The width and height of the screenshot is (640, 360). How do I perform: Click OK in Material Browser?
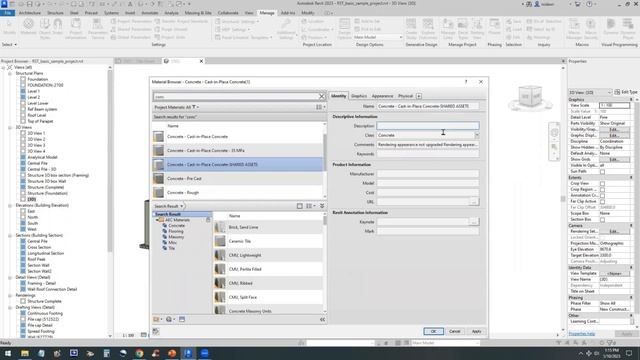pyautogui.click(x=433, y=331)
